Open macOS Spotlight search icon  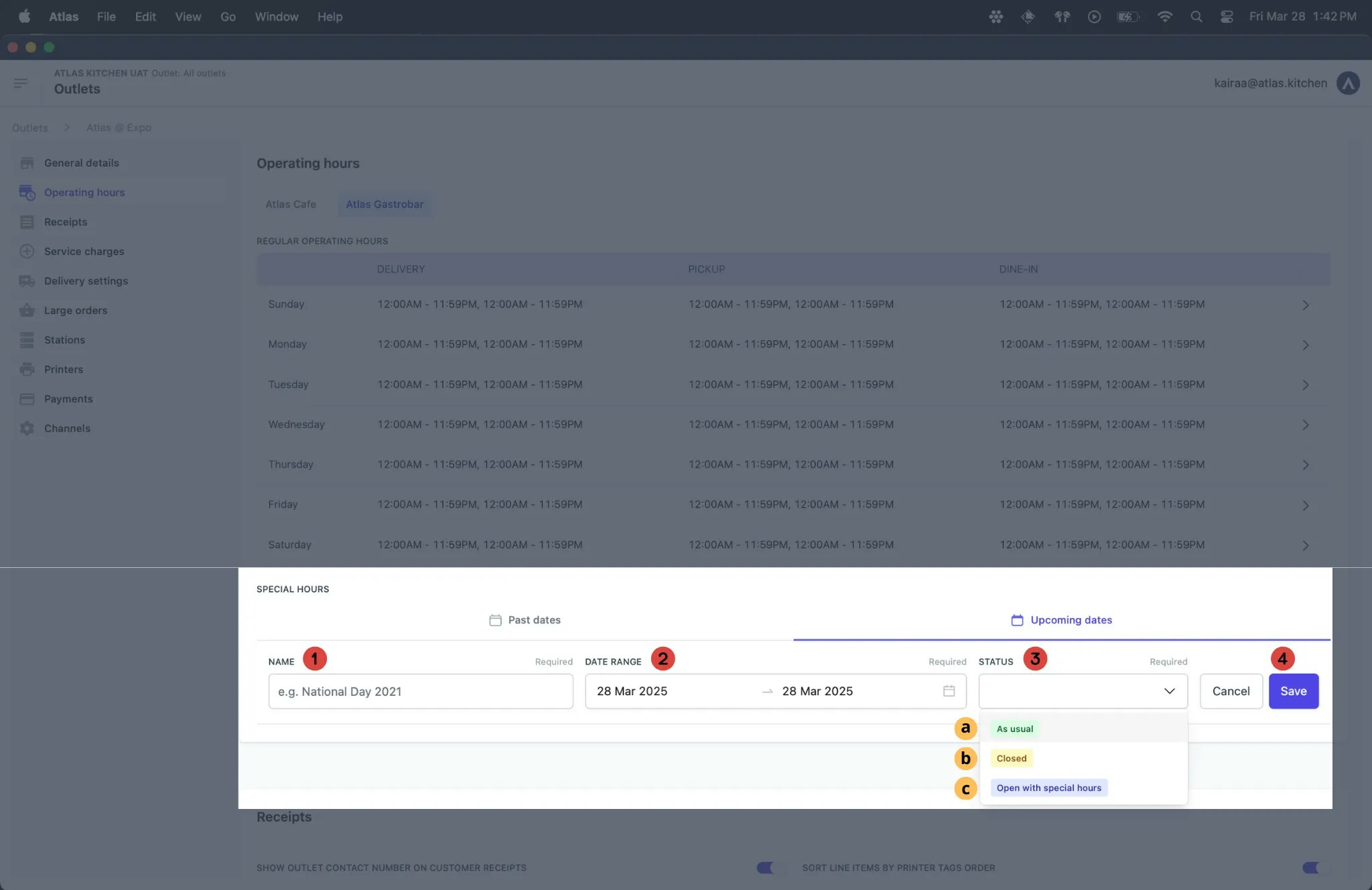point(1196,17)
